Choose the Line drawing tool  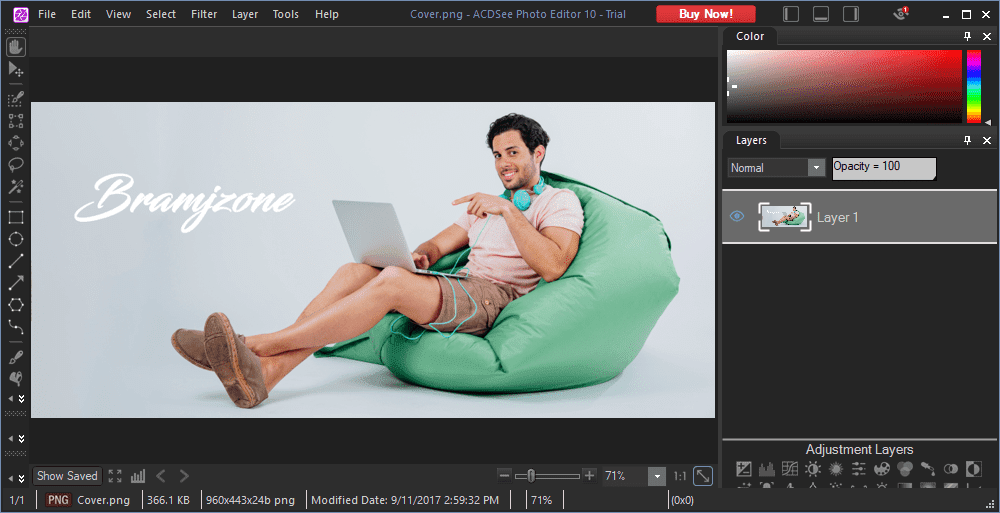click(x=16, y=261)
